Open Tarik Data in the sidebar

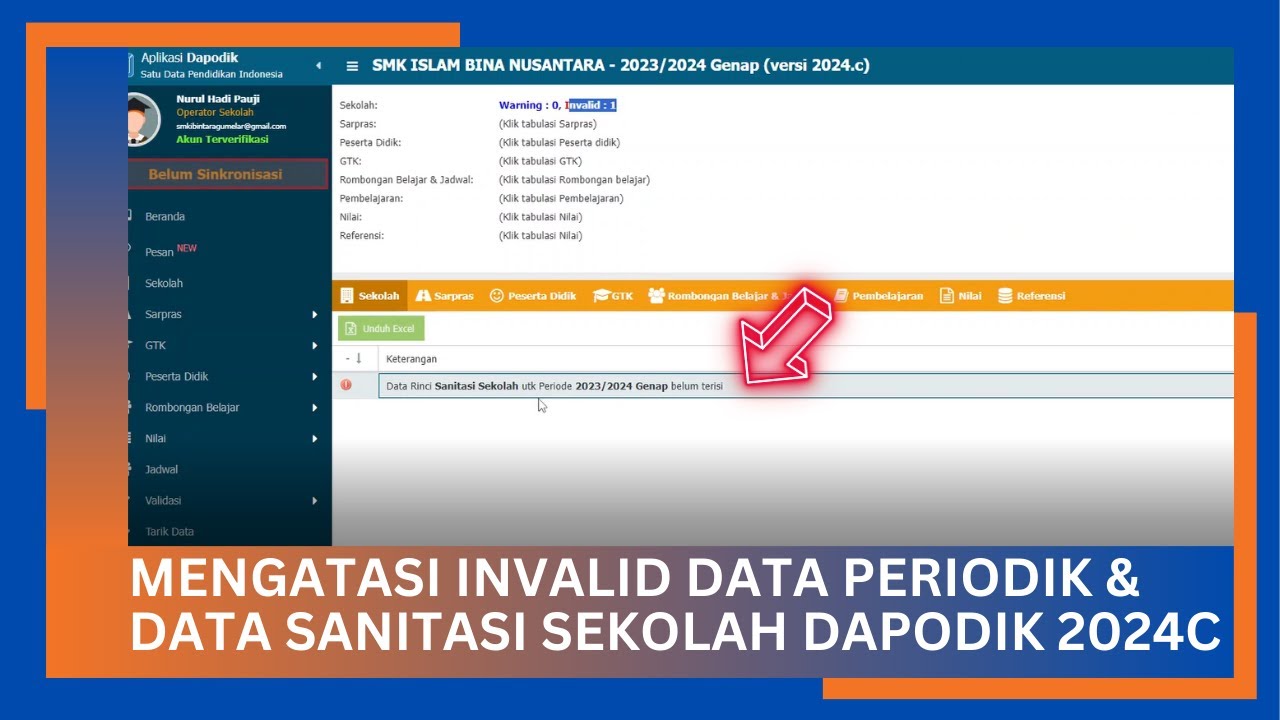170,531
